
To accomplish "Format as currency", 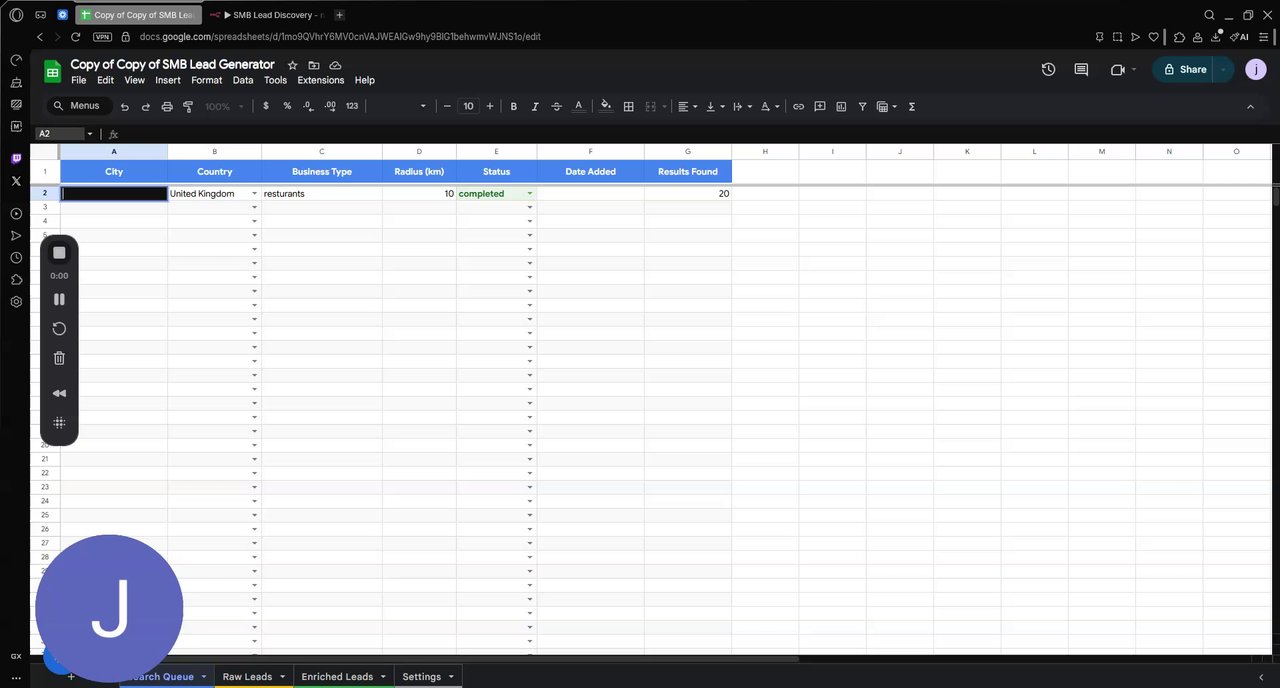I will coord(266,106).
